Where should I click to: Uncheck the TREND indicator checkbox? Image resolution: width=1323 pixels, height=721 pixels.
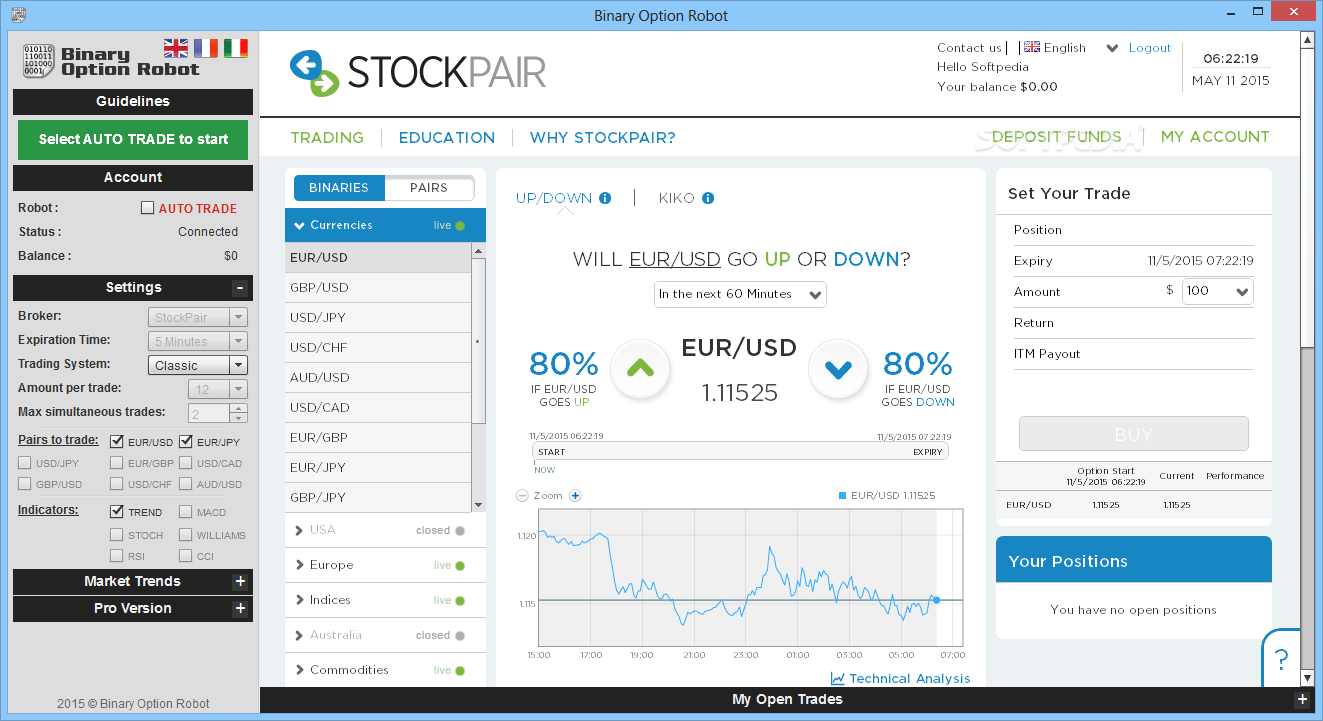tap(117, 511)
